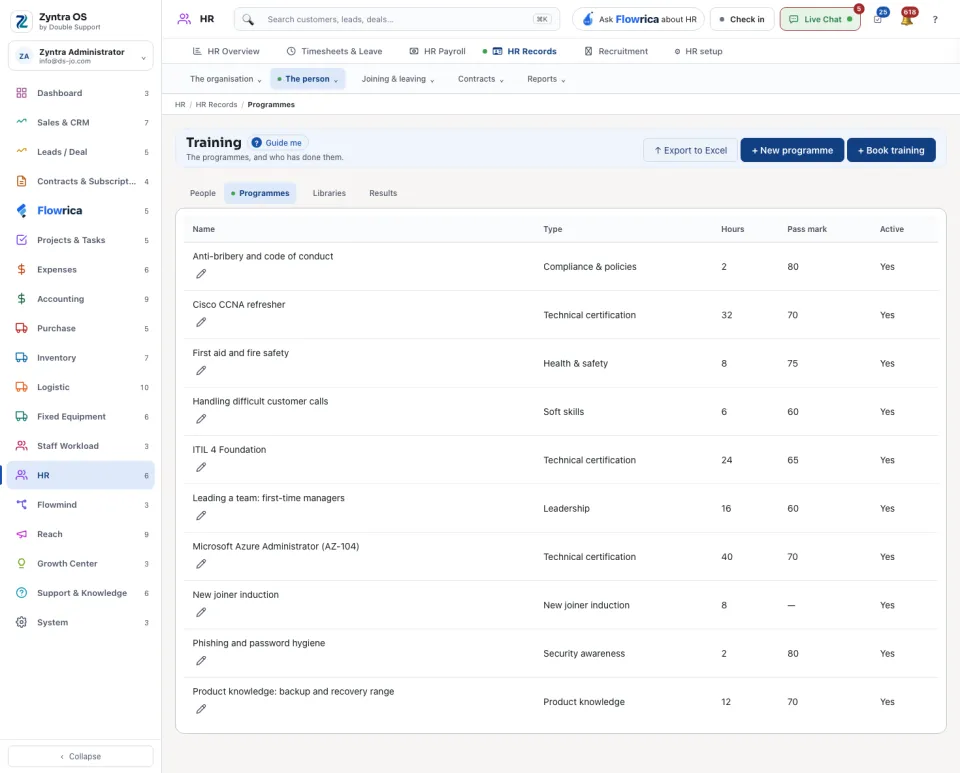Image resolution: width=960 pixels, height=773 pixels.
Task: Go to Timesheets & Leave tab
Action: (x=334, y=51)
